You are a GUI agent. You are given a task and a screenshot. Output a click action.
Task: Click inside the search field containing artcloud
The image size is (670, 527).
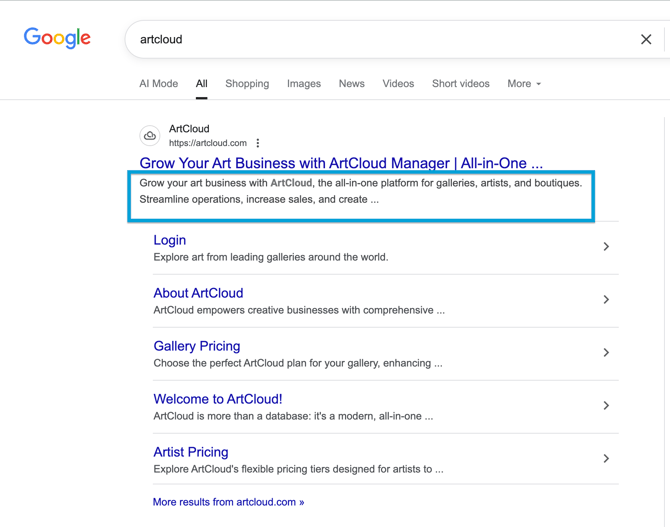click(x=380, y=40)
